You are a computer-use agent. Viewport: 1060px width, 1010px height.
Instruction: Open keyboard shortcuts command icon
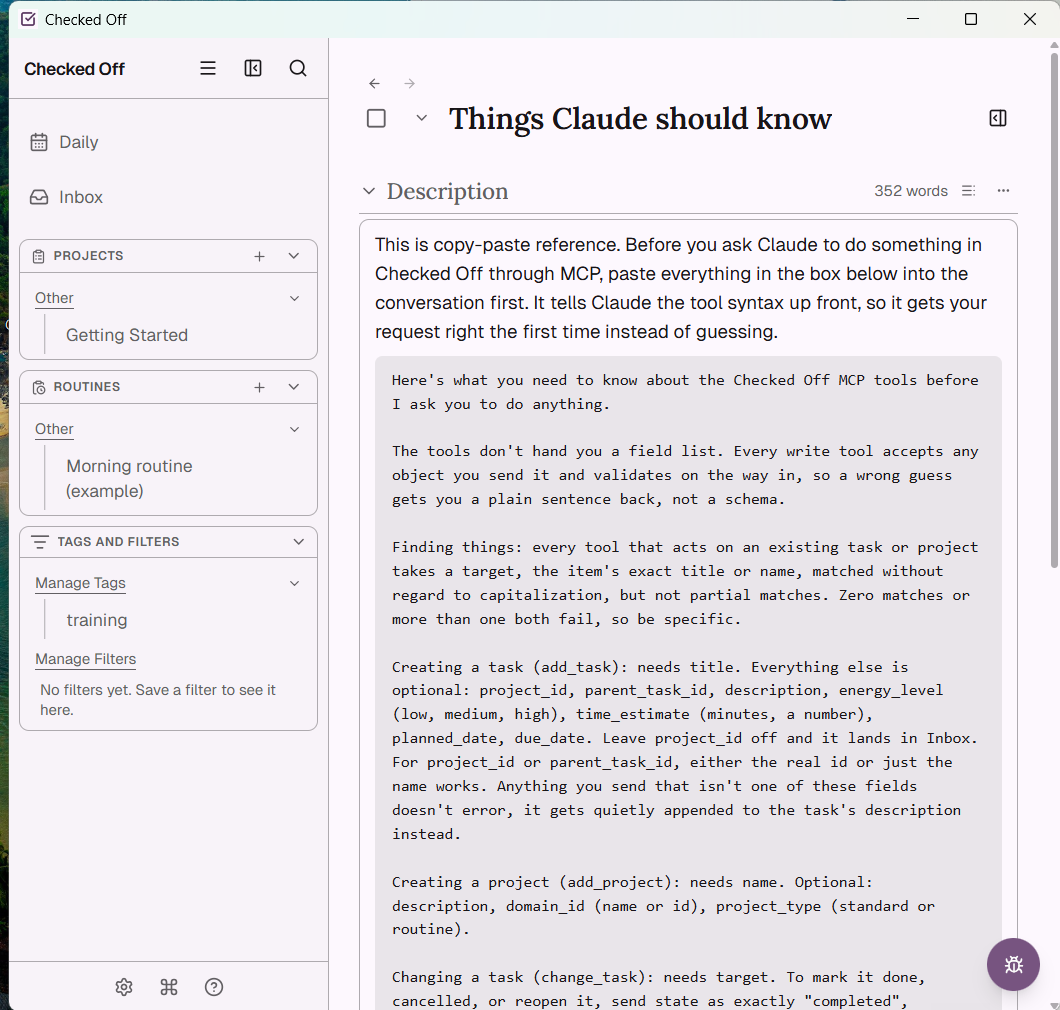pyautogui.click(x=169, y=987)
